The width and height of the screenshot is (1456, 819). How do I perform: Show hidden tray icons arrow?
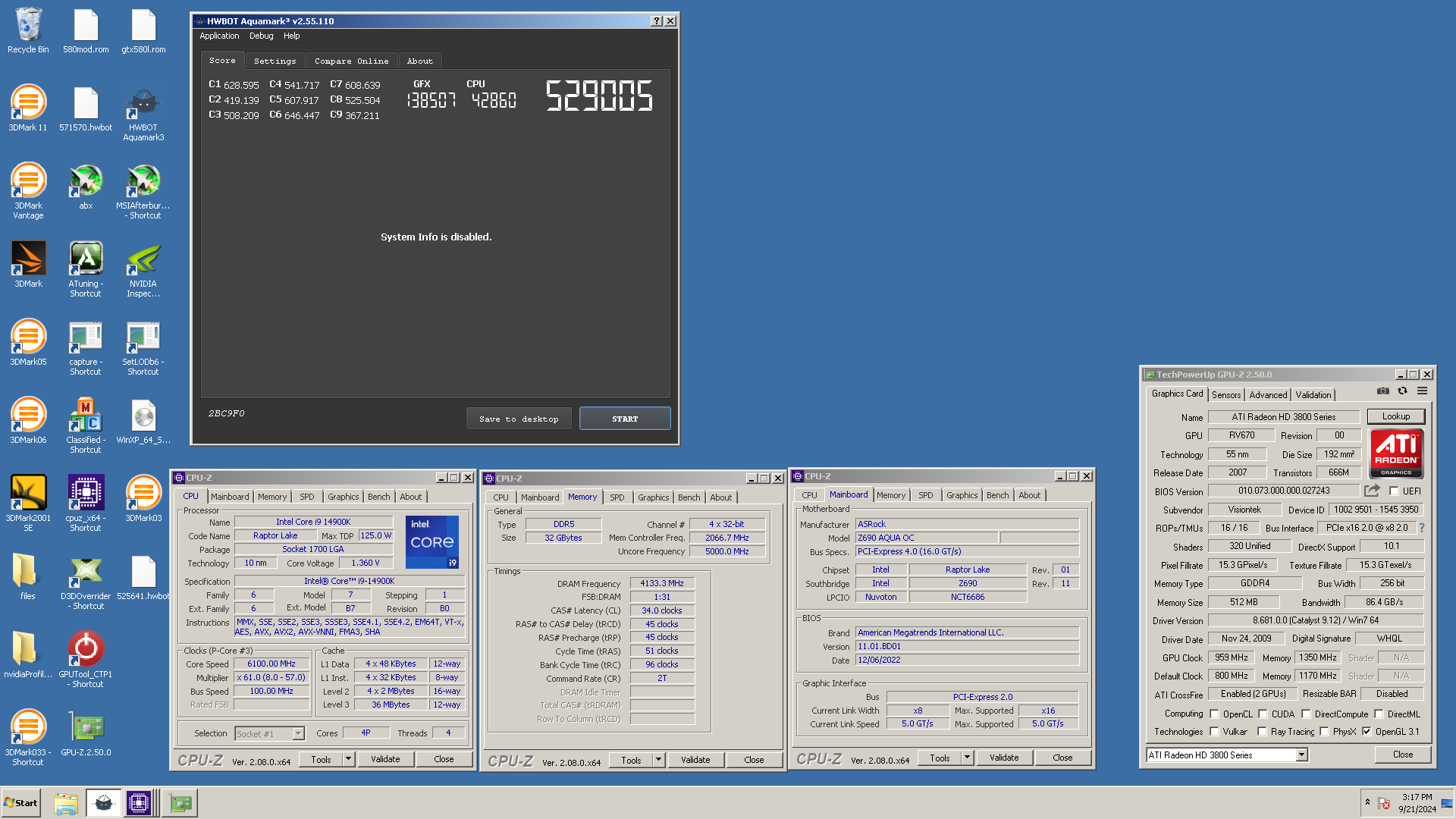coord(1367,802)
